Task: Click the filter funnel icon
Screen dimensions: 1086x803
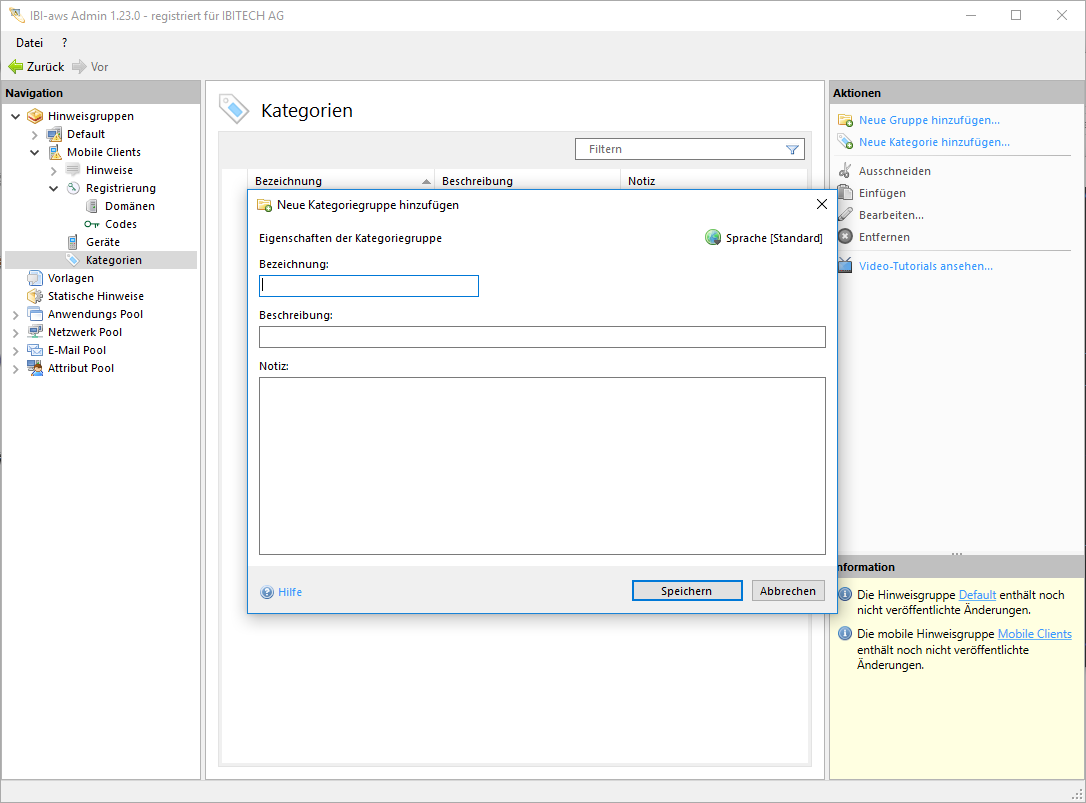Action: (793, 149)
